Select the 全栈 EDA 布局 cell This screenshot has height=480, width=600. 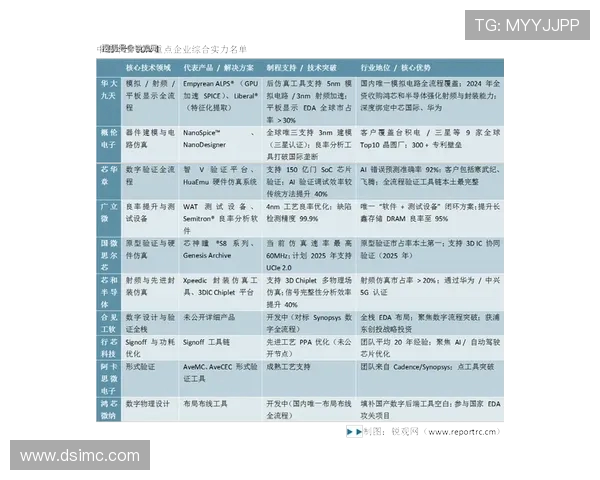430,323
